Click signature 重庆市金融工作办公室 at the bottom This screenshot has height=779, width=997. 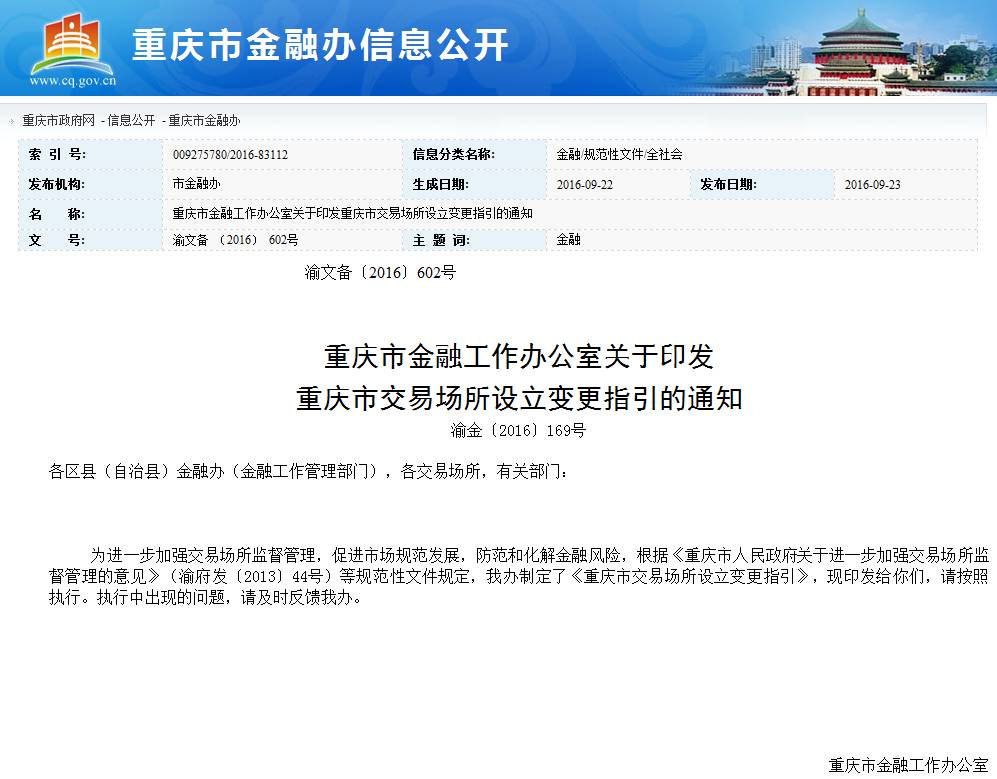pos(909,765)
